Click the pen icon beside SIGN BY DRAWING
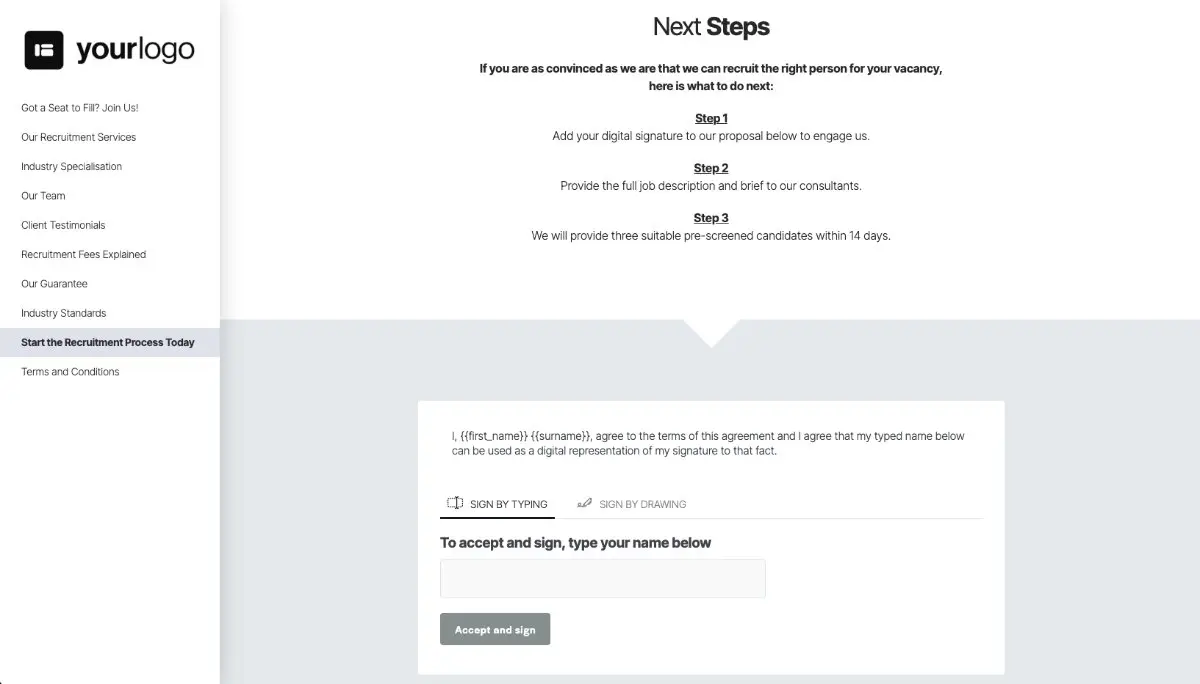Viewport: 1200px width, 684px height. pos(584,503)
